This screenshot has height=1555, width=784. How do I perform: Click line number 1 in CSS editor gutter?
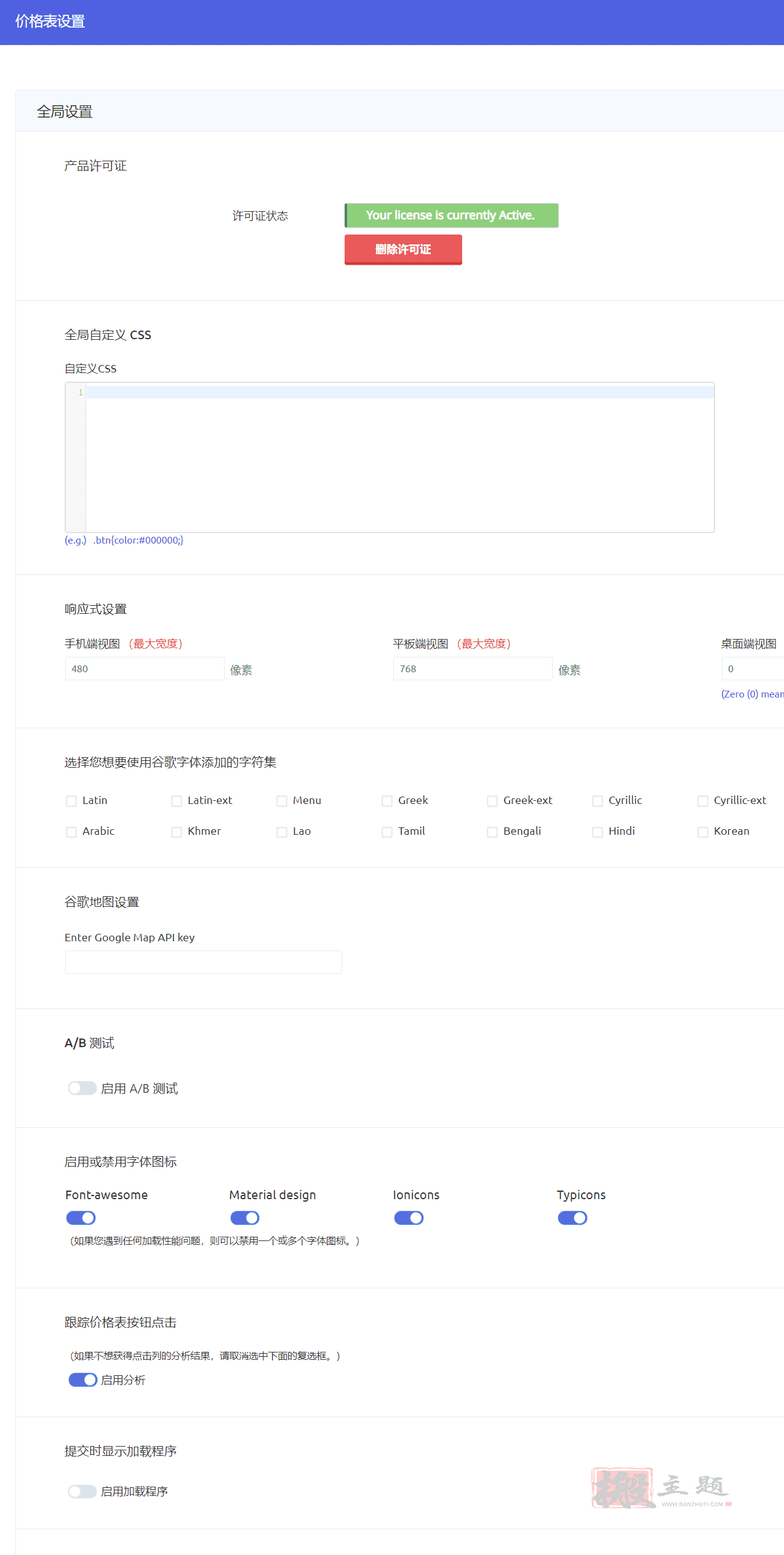[80, 392]
